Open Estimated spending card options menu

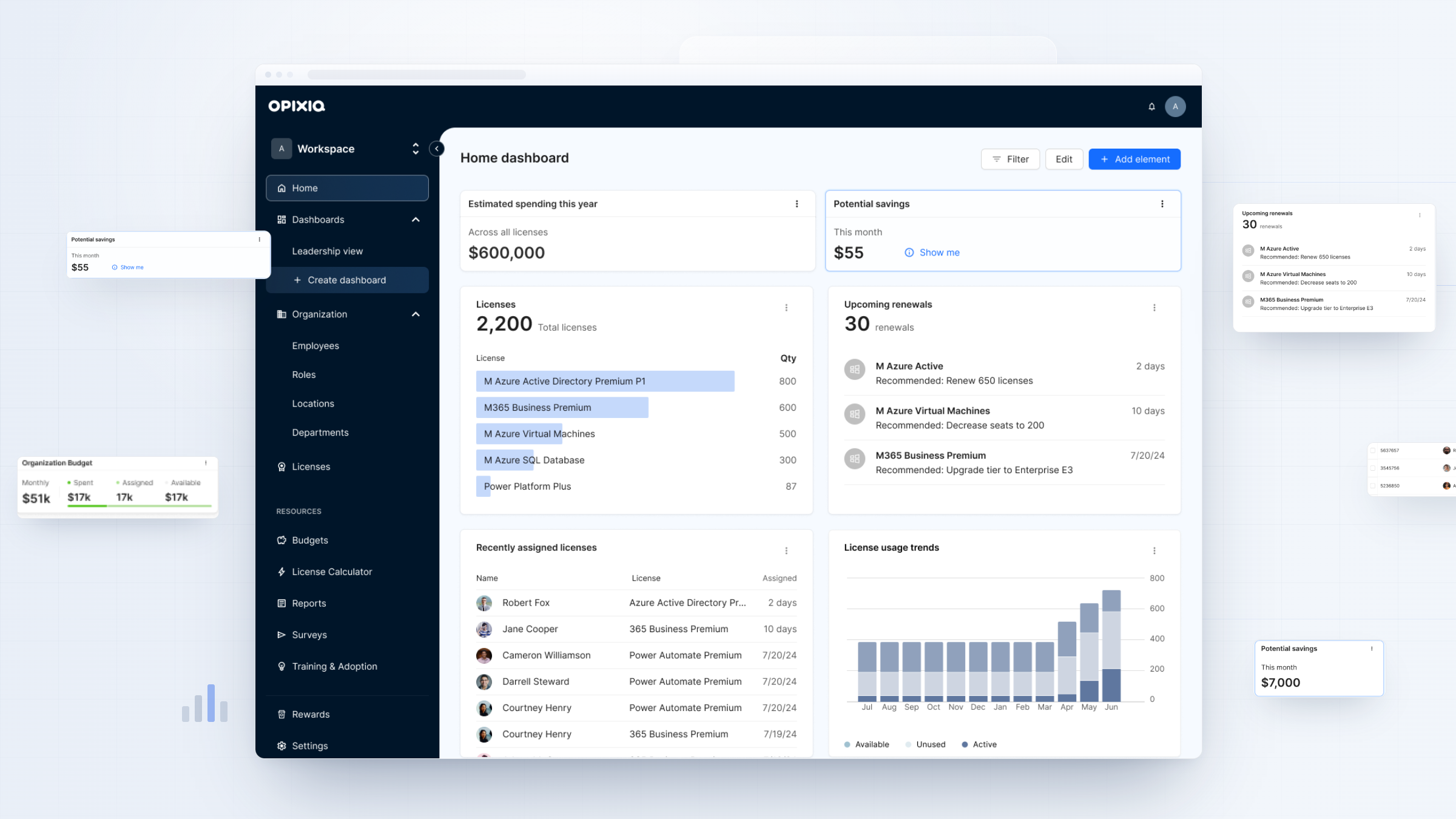[x=797, y=204]
